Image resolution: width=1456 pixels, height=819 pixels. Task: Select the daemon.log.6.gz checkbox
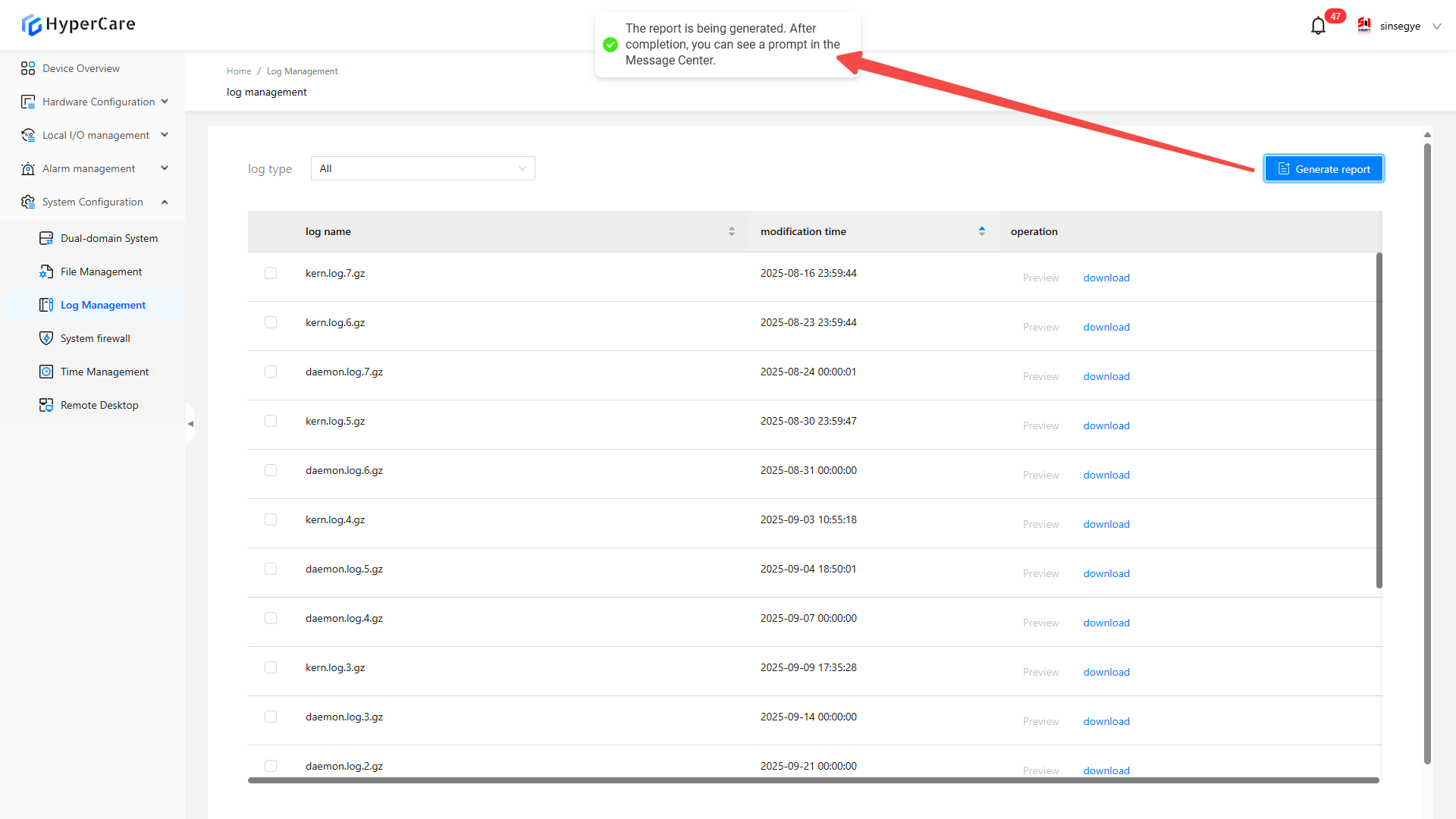[x=271, y=470]
